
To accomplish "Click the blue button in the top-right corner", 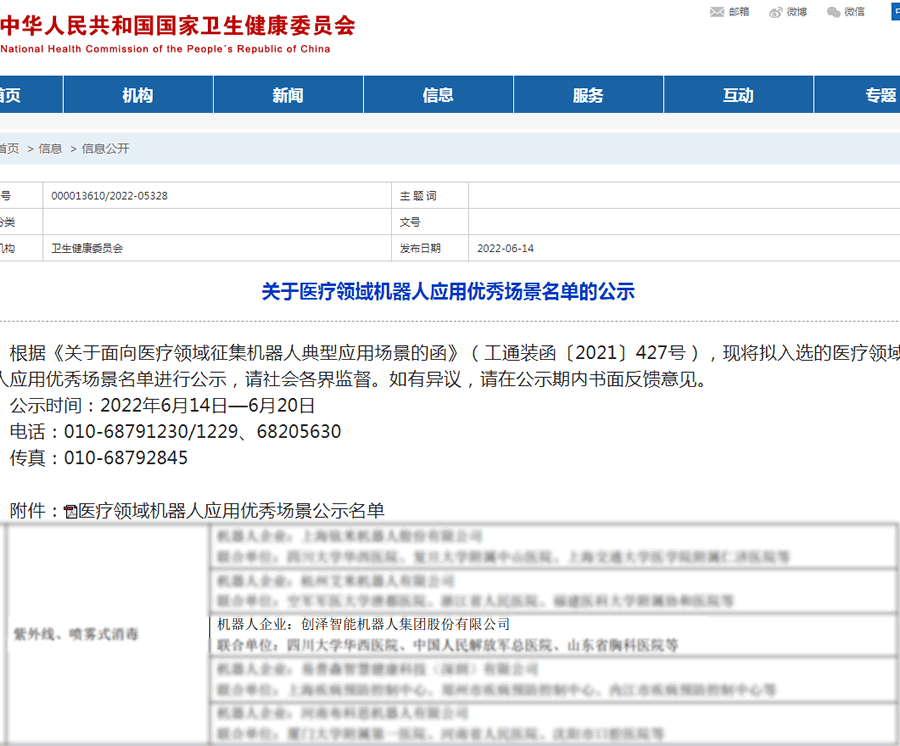I will tap(895, 12).
